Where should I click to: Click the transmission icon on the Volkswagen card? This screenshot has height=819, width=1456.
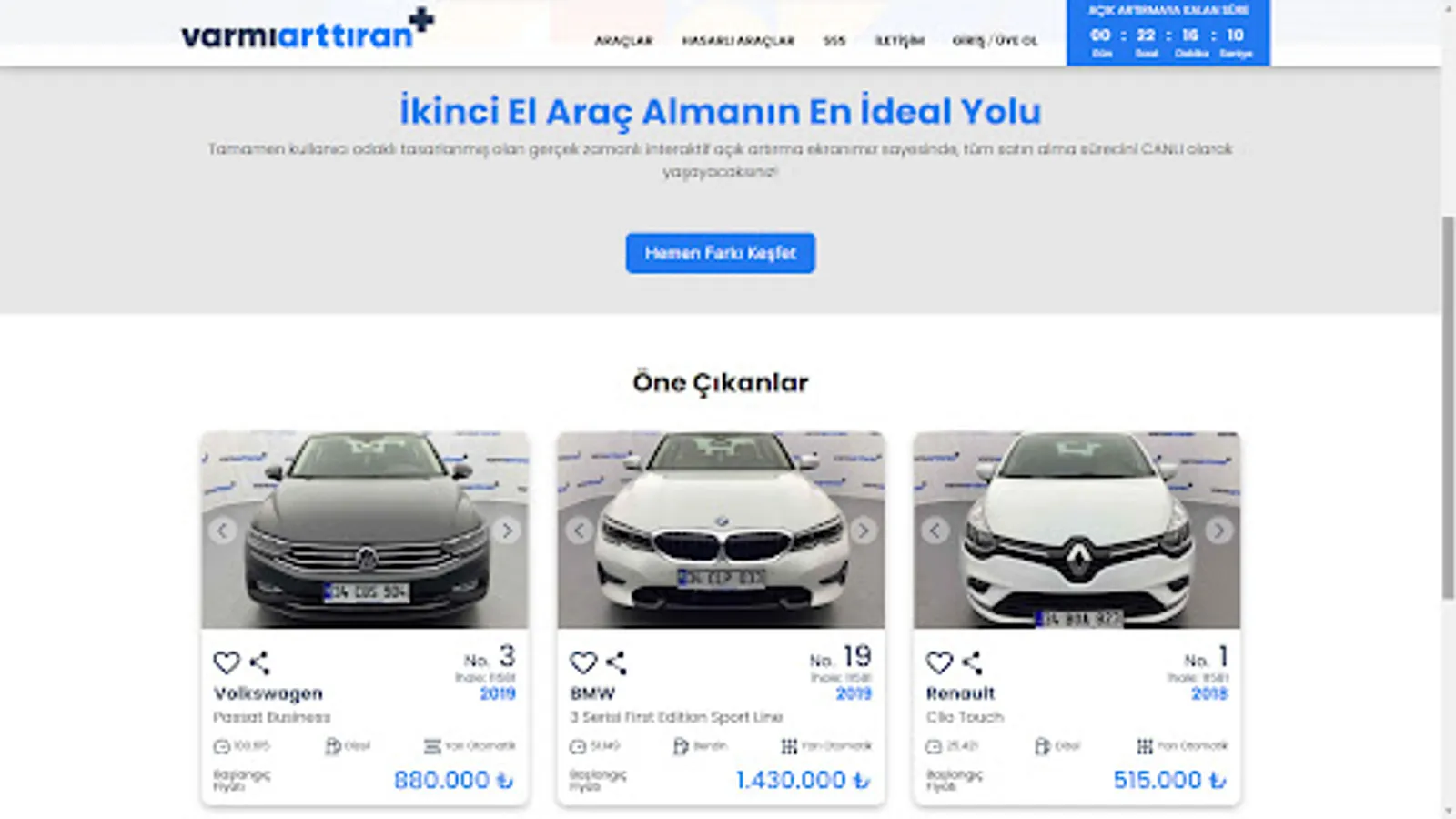(432, 746)
